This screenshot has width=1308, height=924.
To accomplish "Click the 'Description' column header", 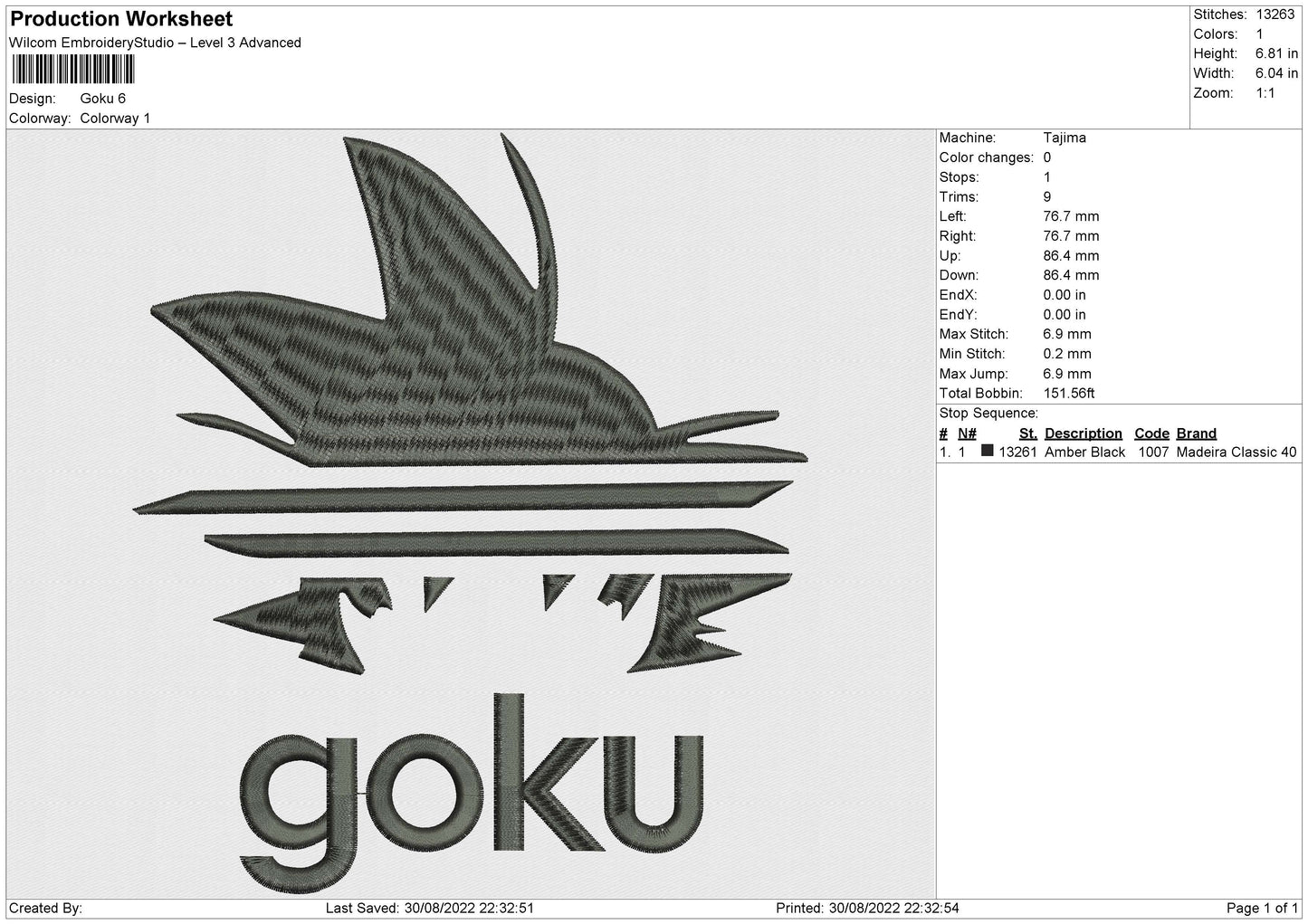I will click(1083, 433).
